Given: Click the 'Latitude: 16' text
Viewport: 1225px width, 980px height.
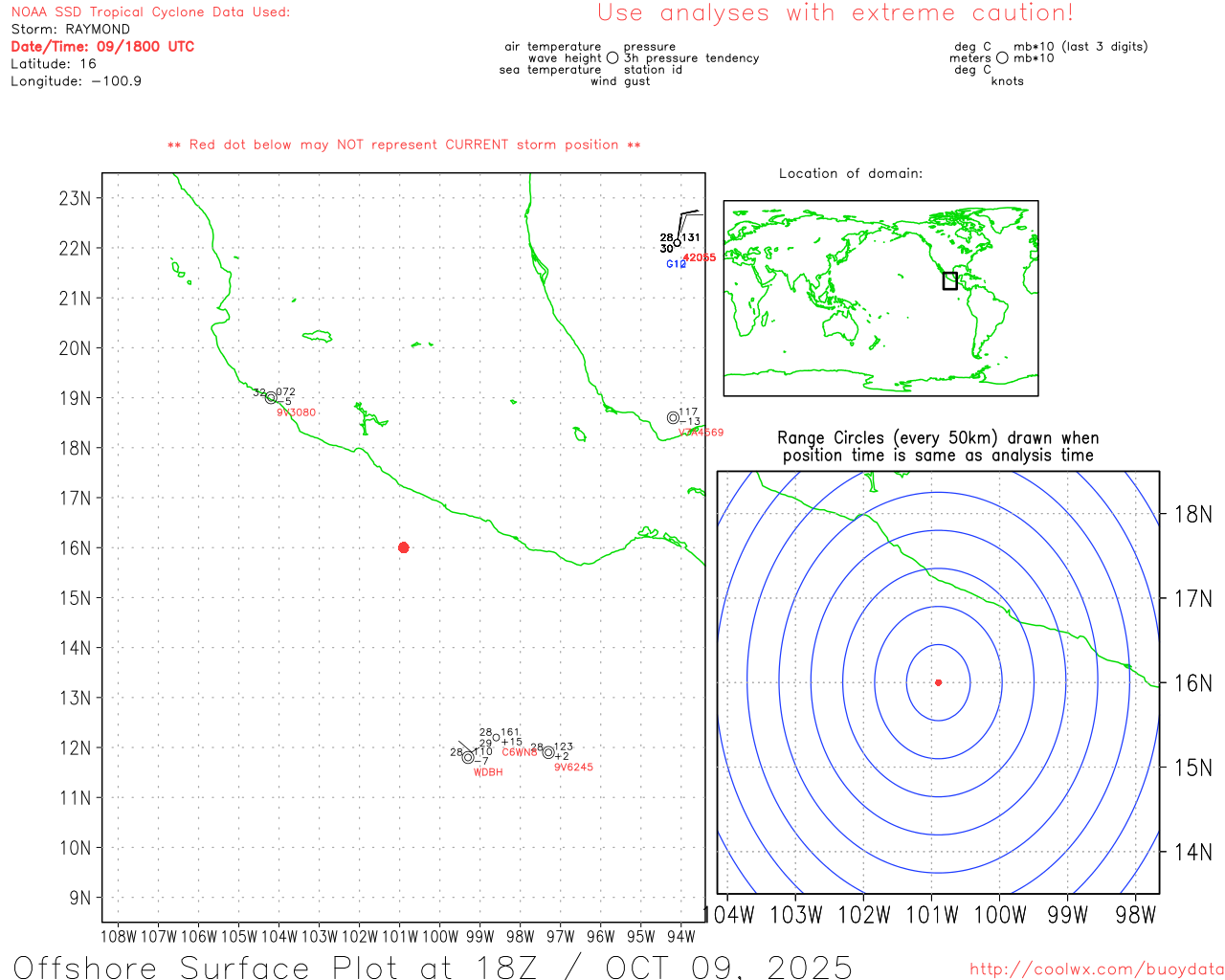Looking at the screenshot, I should click(x=54, y=64).
